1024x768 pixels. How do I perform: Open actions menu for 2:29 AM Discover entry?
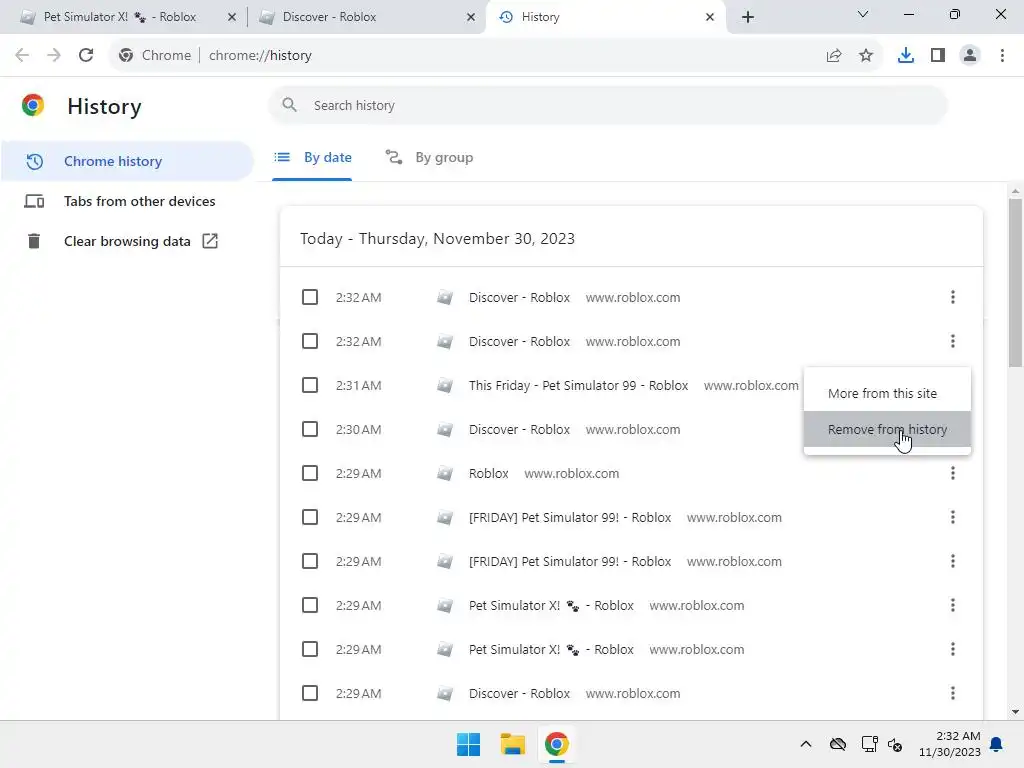tap(953, 693)
